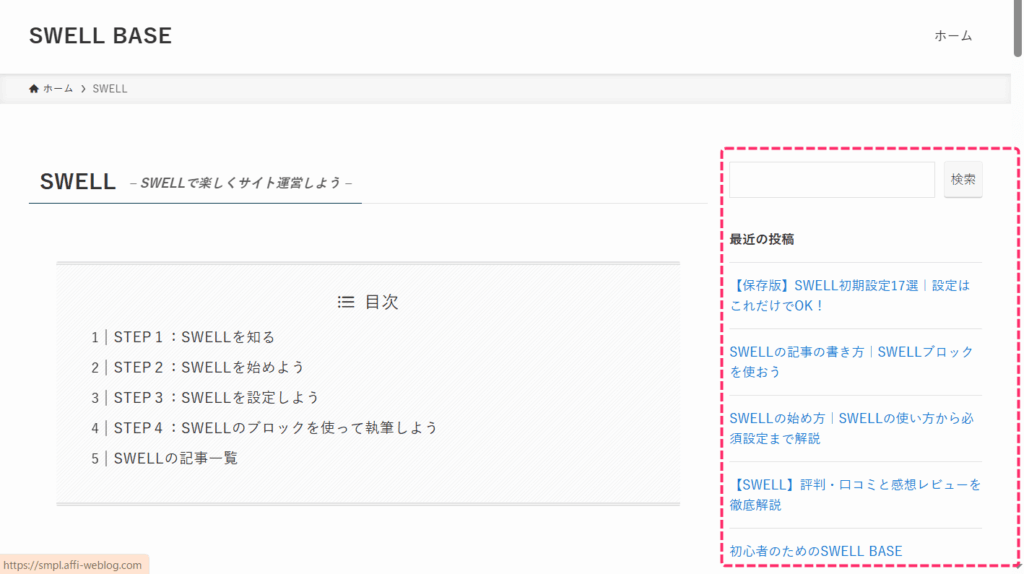Image resolution: width=1024 pixels, height=574 pixels.
Task: Open 初心者のためのSWELL BASE post
Action: pos(816,551)
